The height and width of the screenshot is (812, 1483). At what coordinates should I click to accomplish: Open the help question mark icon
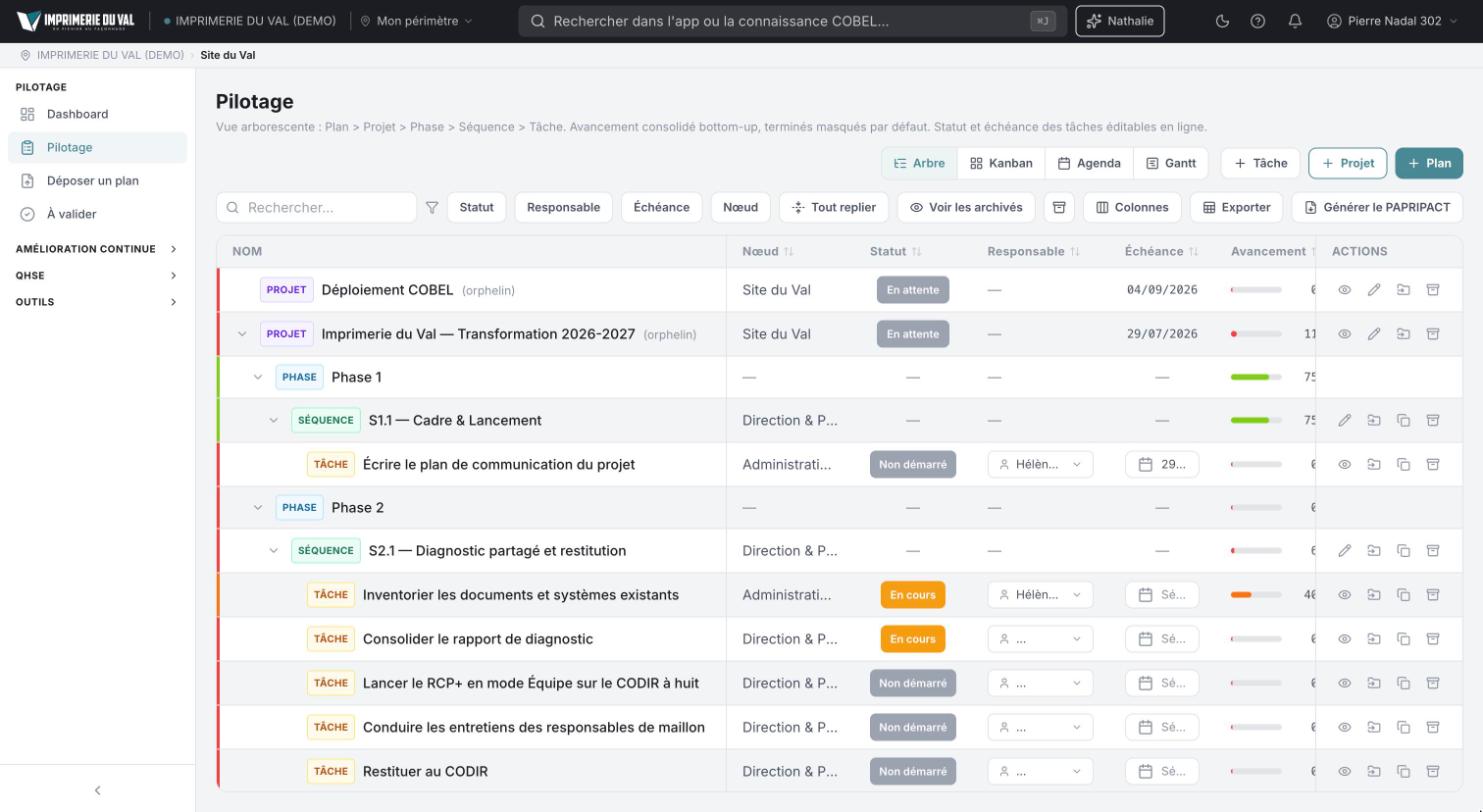click(x=1258, y=21)
